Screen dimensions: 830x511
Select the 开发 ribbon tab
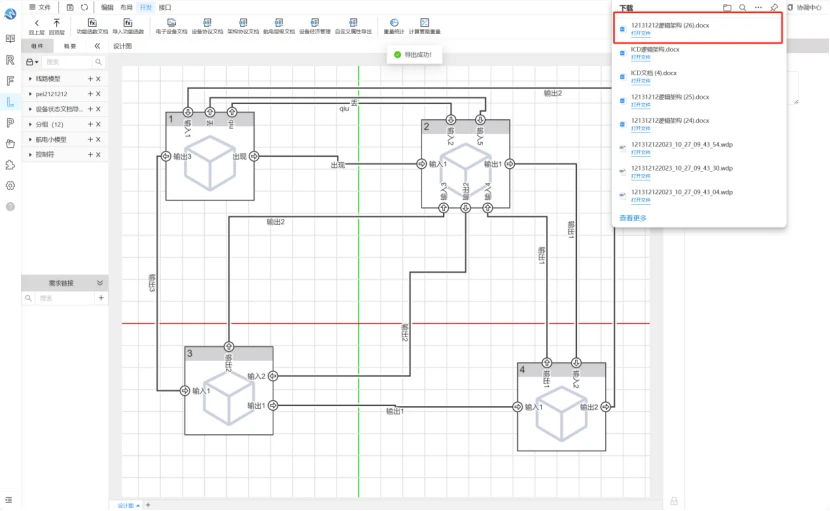(x=146, y=7)
